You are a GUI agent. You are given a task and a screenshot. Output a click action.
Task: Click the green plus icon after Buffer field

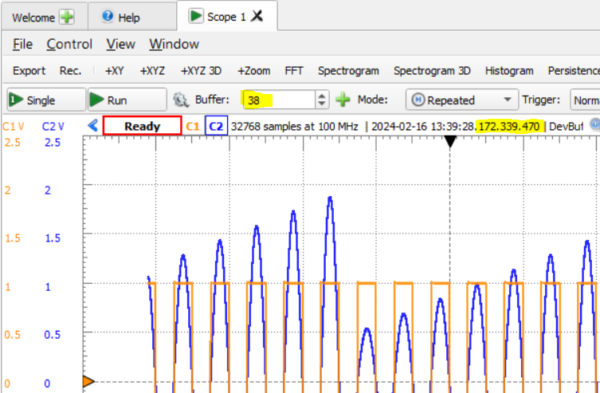coord(343,100)
